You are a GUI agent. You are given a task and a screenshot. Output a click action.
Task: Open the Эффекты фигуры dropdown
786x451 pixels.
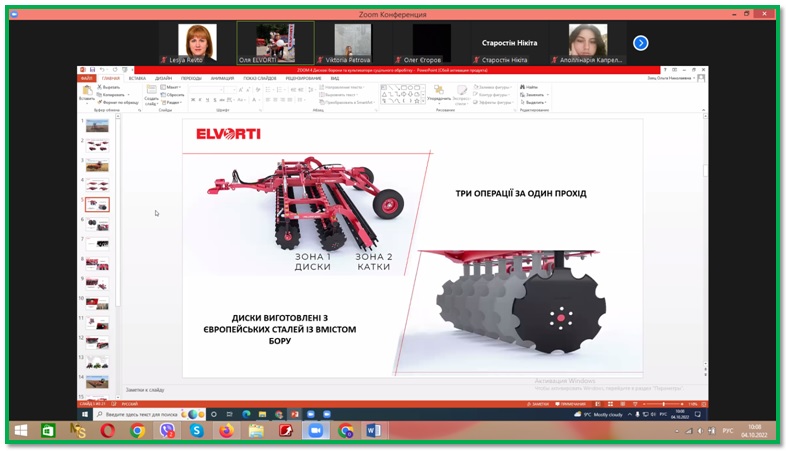point(492,102)
